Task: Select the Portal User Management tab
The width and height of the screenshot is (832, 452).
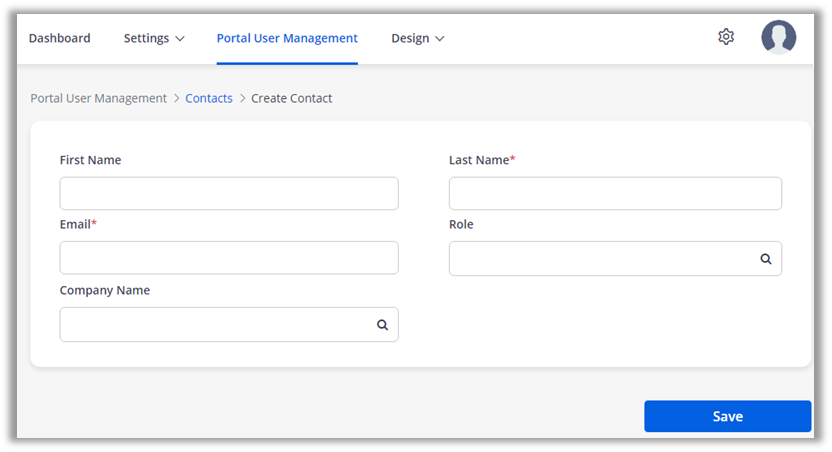Action: 287,38
